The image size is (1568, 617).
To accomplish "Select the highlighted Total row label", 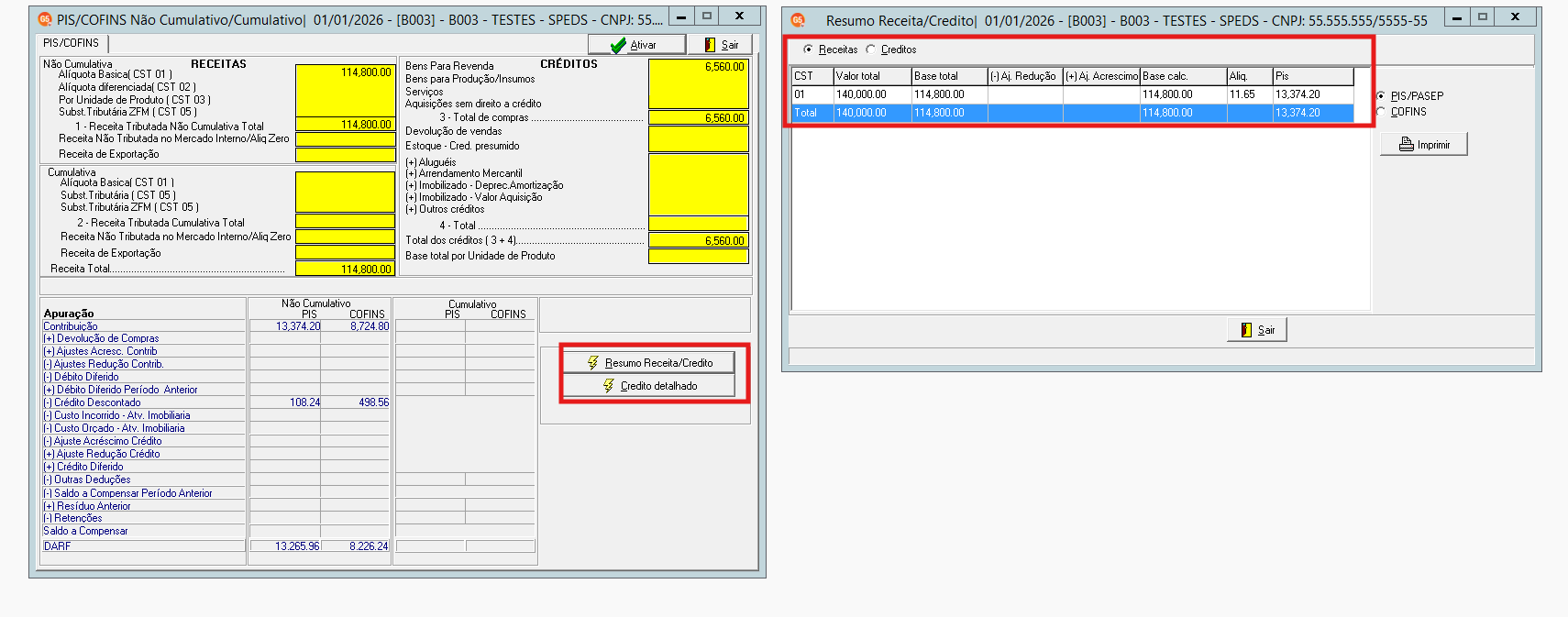I will tap(812, 113).
